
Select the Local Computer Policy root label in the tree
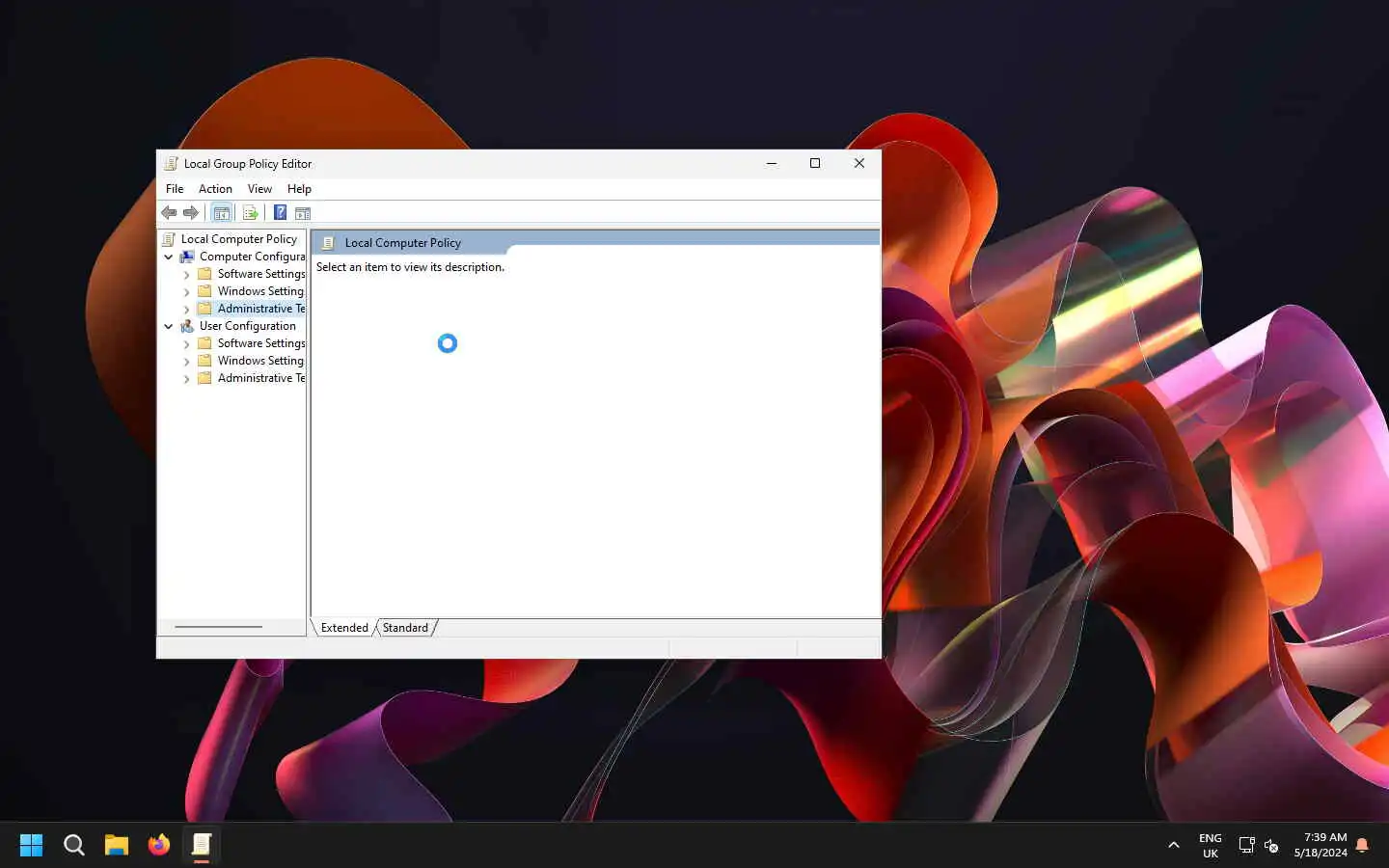point(239,239)
